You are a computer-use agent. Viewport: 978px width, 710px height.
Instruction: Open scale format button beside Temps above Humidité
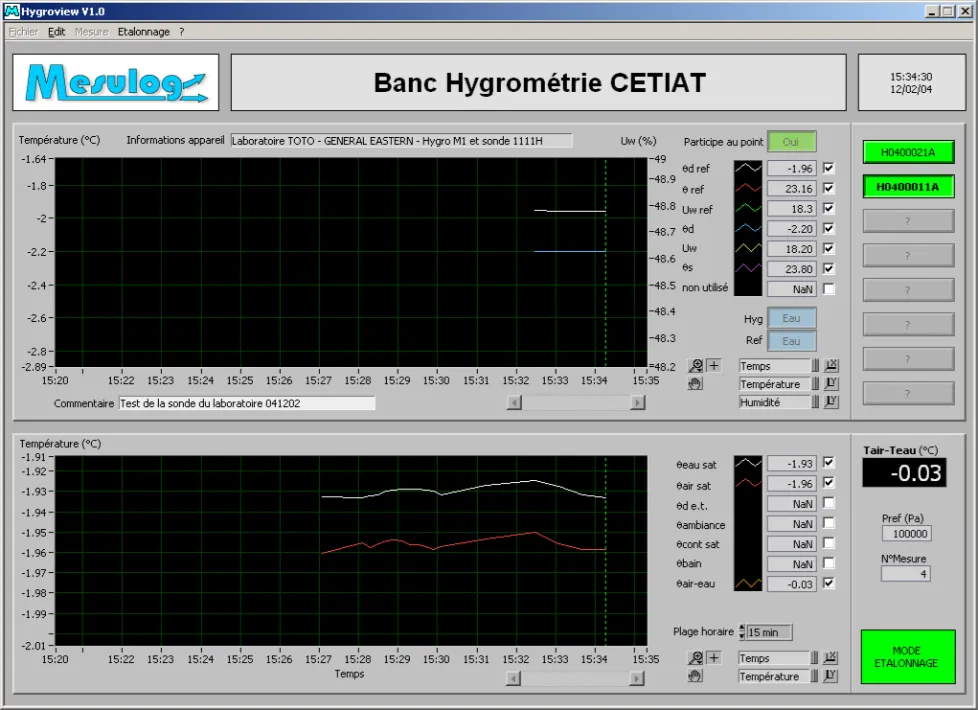tap(815, 366)
